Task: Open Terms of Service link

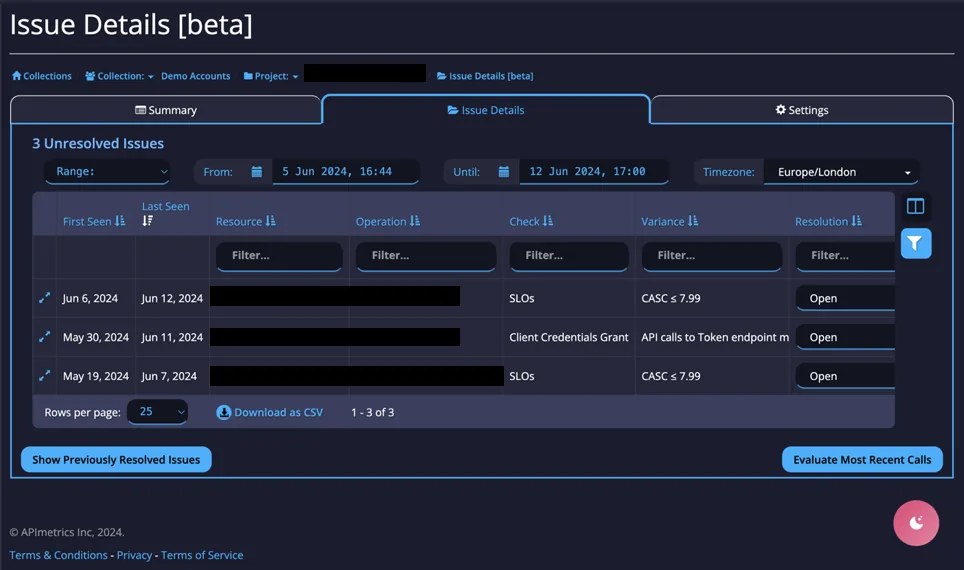Action: (202, 555)
